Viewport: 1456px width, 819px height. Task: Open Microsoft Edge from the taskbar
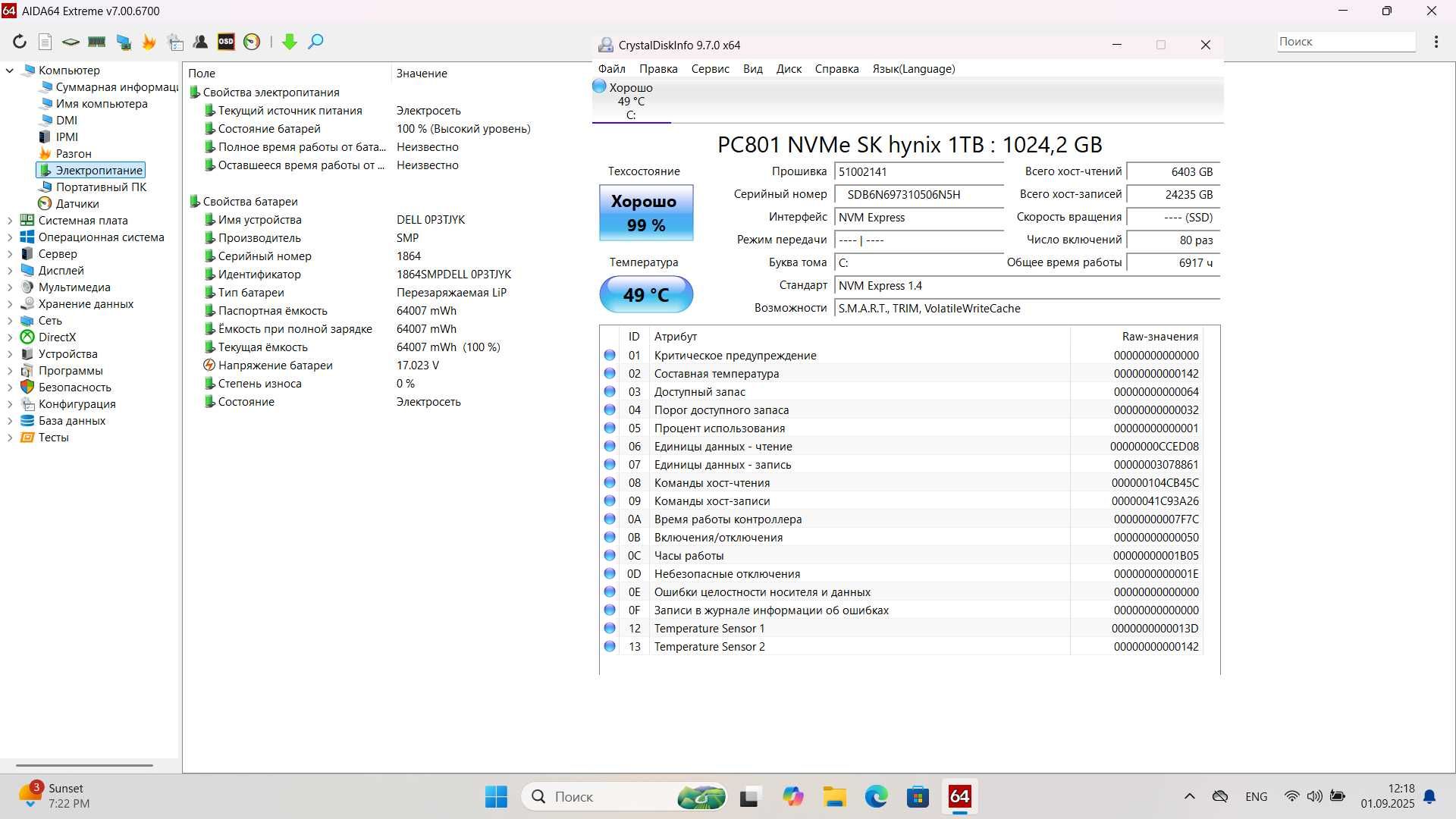[x=876, y=796]
